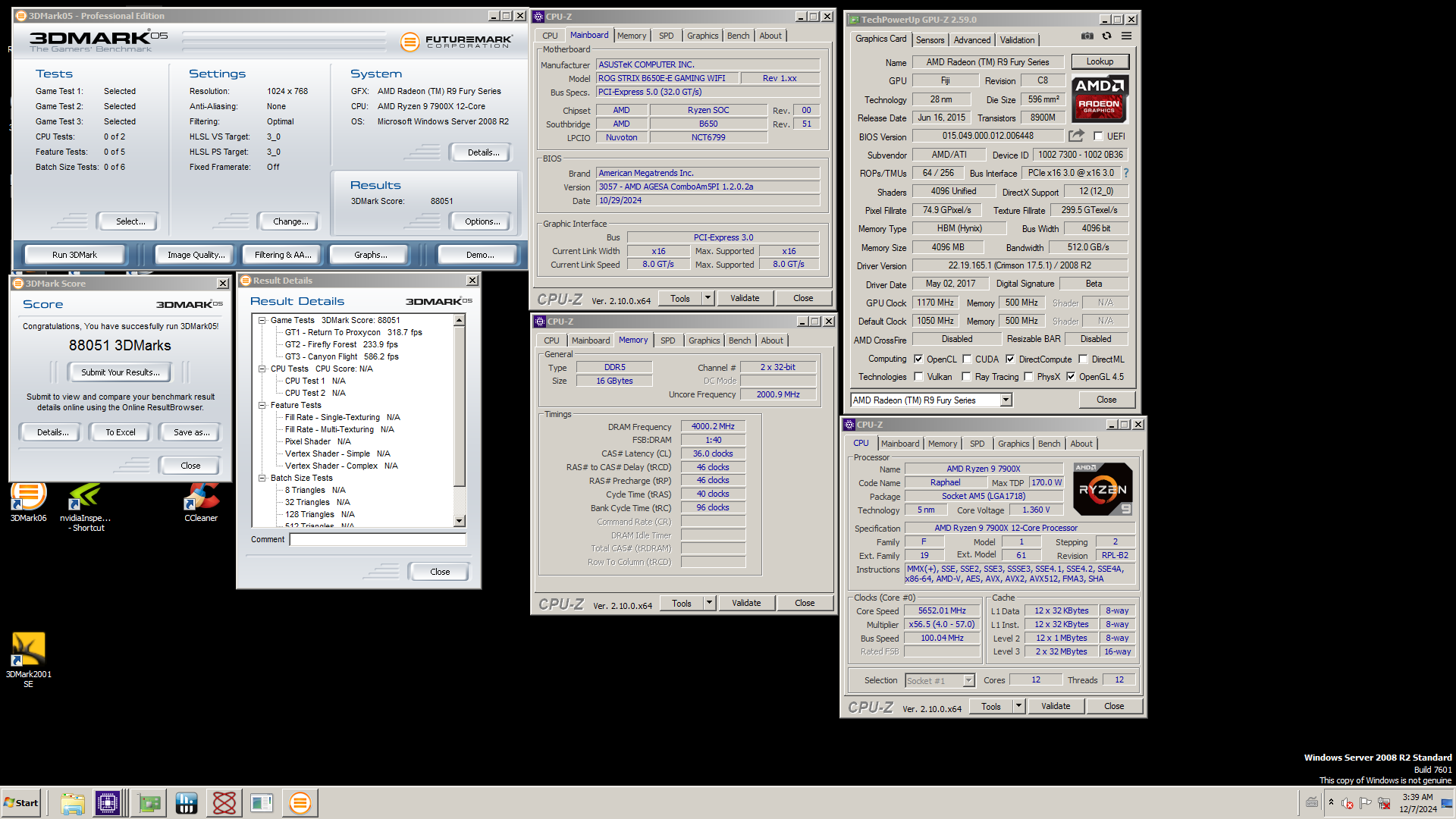Click the Comment input field
Screen dimensions: 1456x819
[x=377, y=539]
